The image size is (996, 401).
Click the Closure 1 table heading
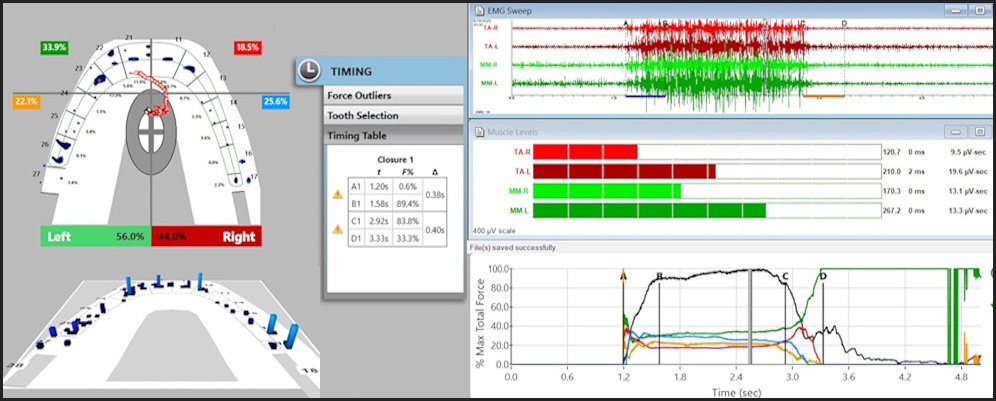[x=395, y=159]
